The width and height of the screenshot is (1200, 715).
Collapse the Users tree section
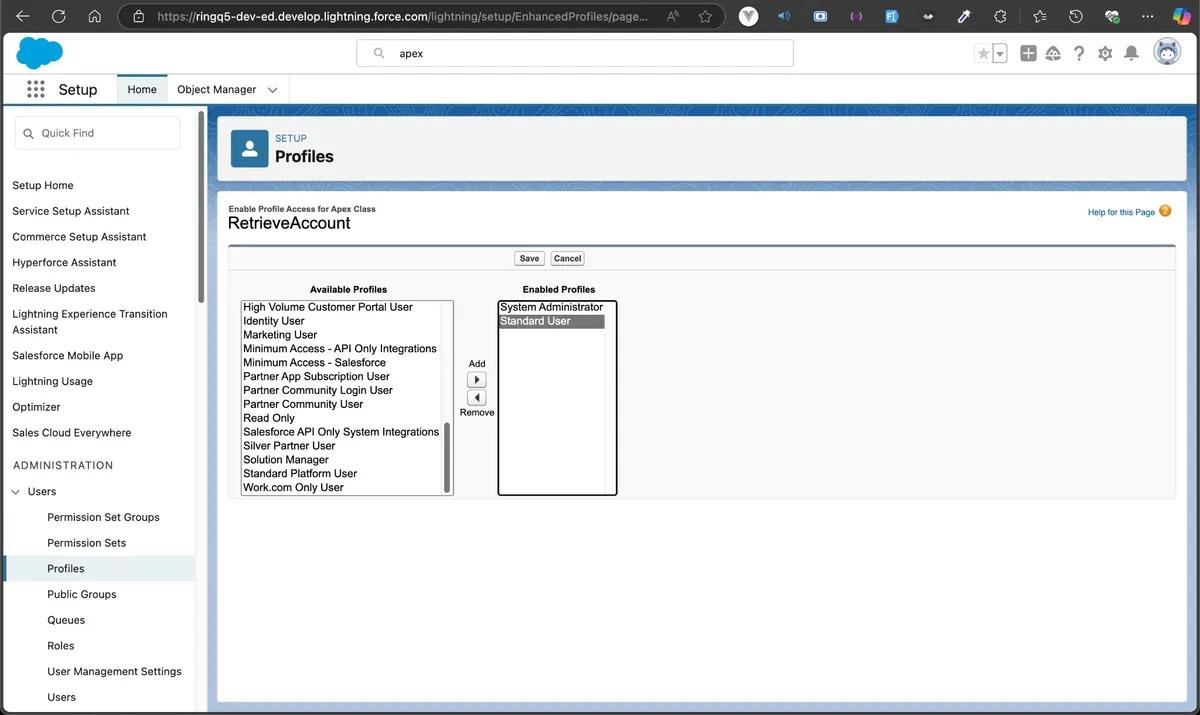point(16,492)
